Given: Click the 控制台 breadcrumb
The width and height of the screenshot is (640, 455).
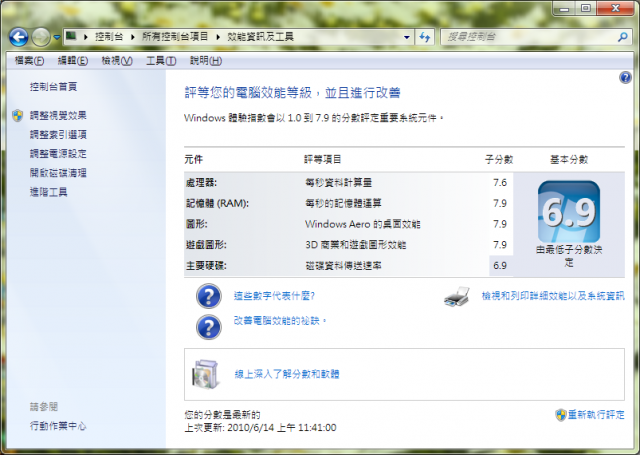Looking at the screenshot, I should click(x=109, y=37).
